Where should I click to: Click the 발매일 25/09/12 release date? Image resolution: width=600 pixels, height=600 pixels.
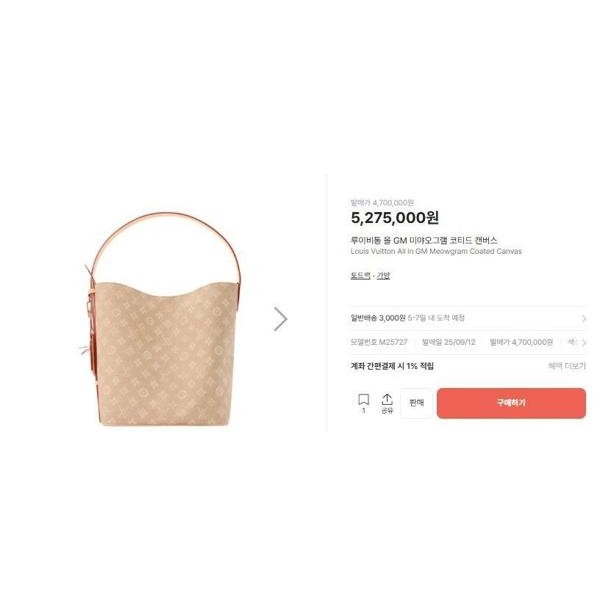[x=448, y=342]
